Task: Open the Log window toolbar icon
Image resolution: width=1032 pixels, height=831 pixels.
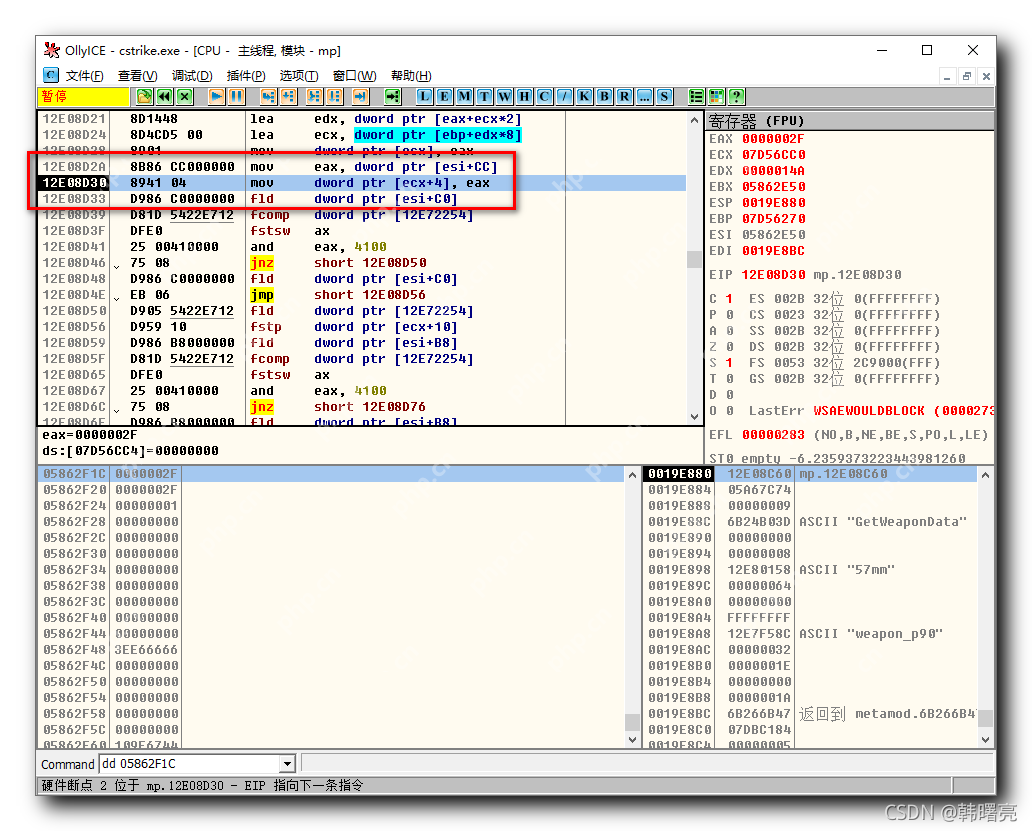Action: [x=424, y=97]
